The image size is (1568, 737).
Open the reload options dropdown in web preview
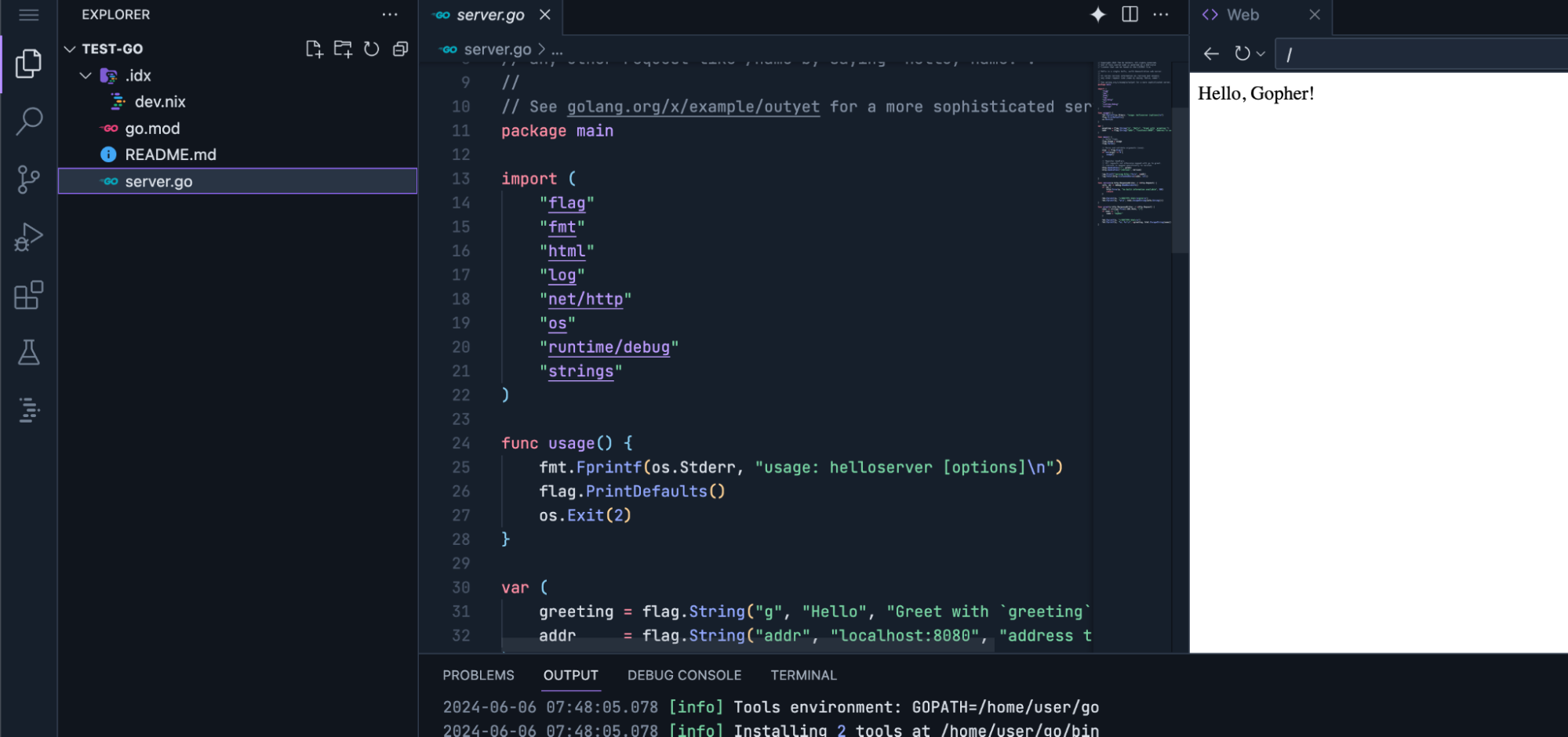[1261, 54]
